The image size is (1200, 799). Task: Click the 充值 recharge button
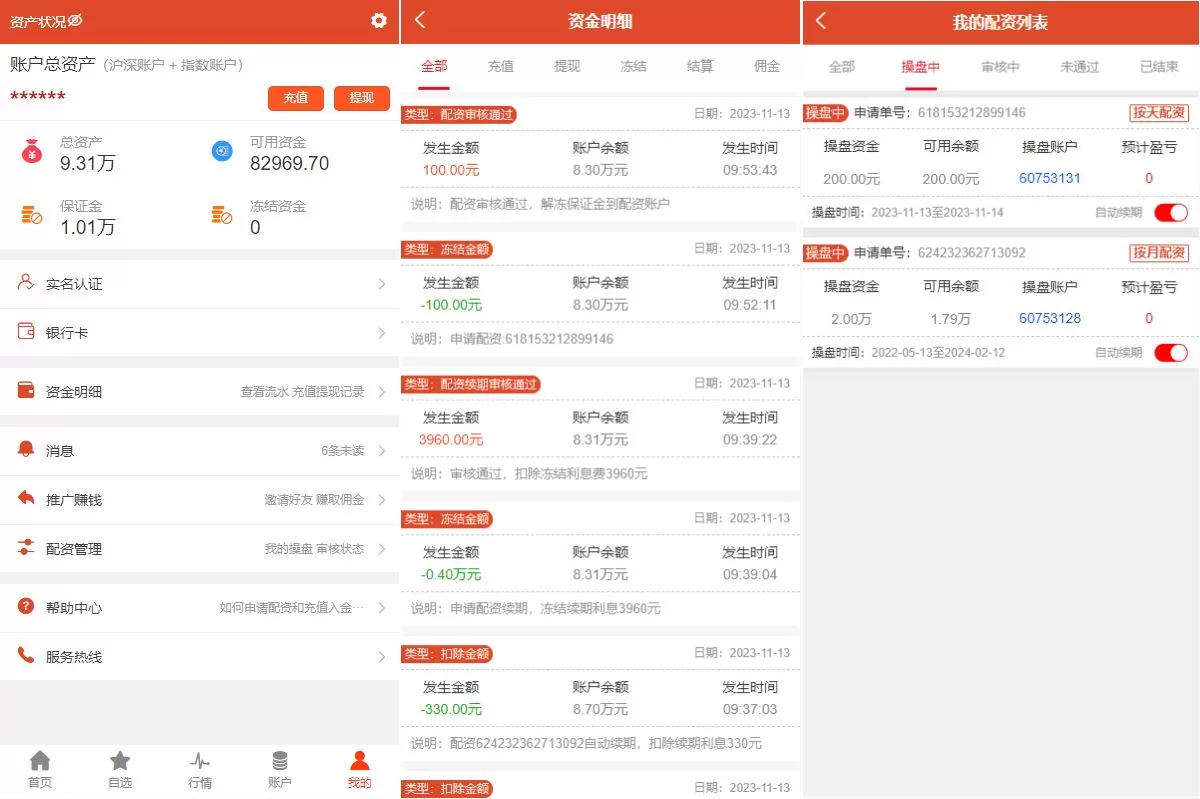click(296, 98)
